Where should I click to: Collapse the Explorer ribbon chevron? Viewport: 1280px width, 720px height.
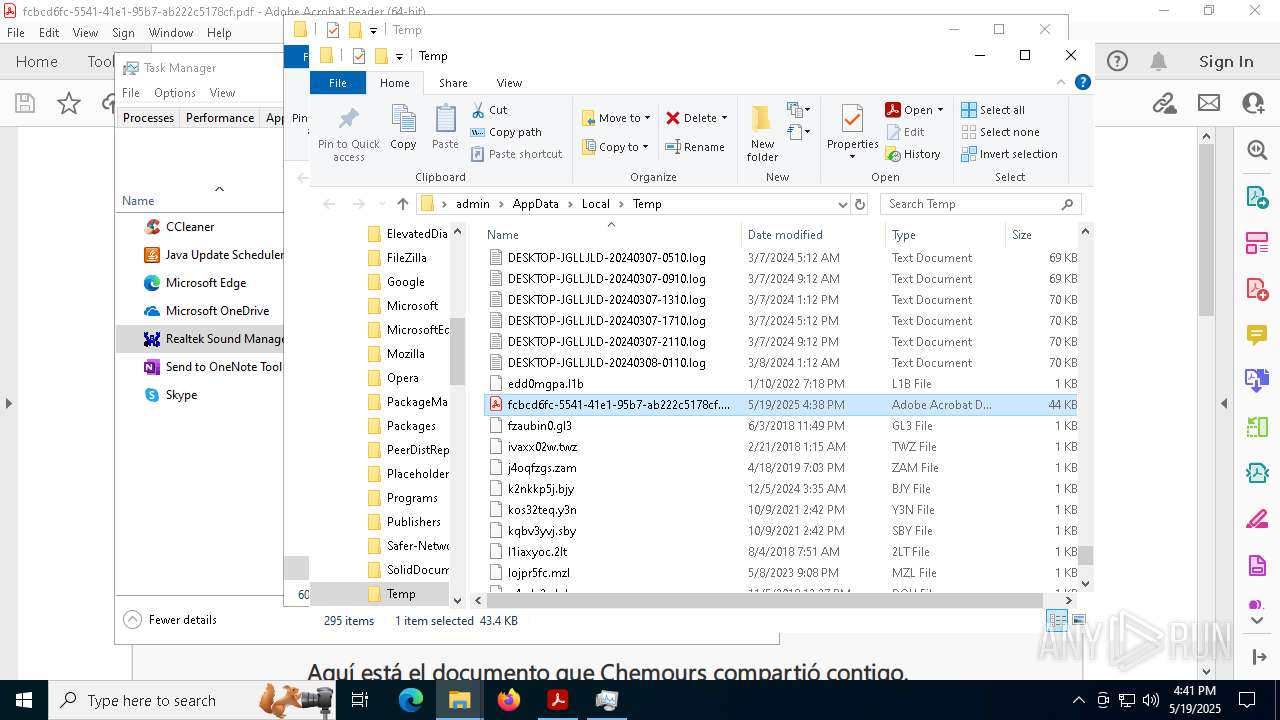pyautogui.click(x=1062, y=83)
